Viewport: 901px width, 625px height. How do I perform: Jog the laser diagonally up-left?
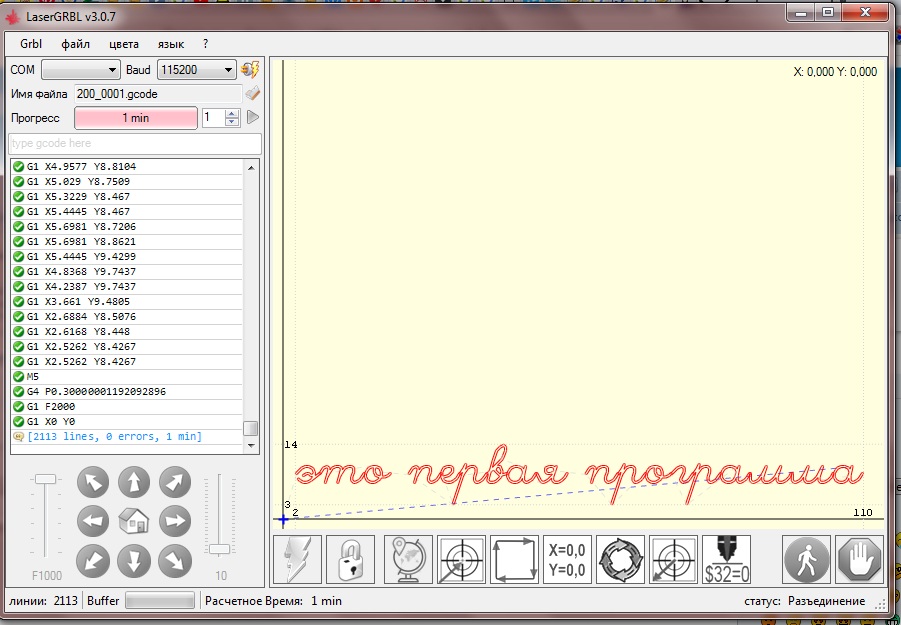93,481
